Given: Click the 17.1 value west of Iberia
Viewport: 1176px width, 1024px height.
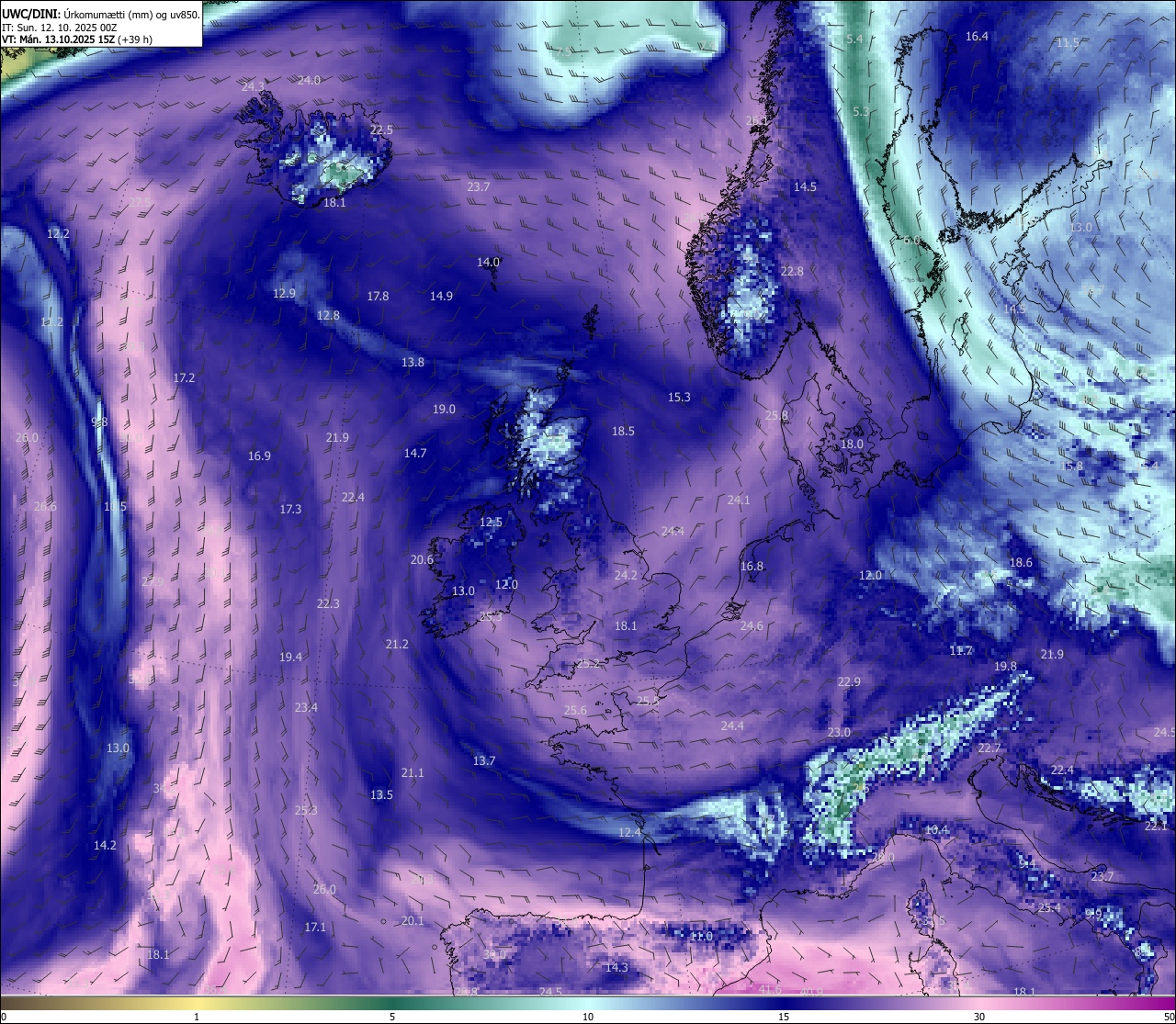Looking at the screenshot, I should click(x=315, y=927).
